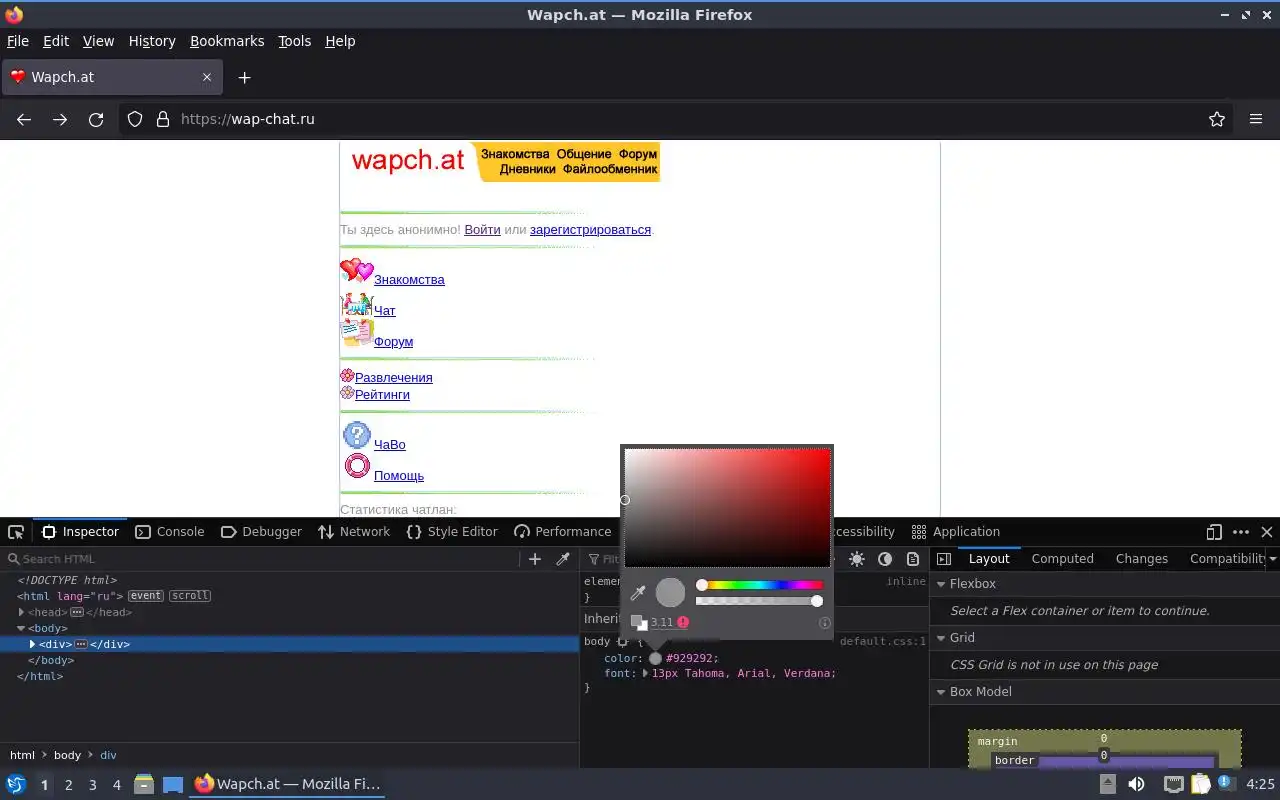
Task: Toggle print media simulation
Action: coord(913,559)
